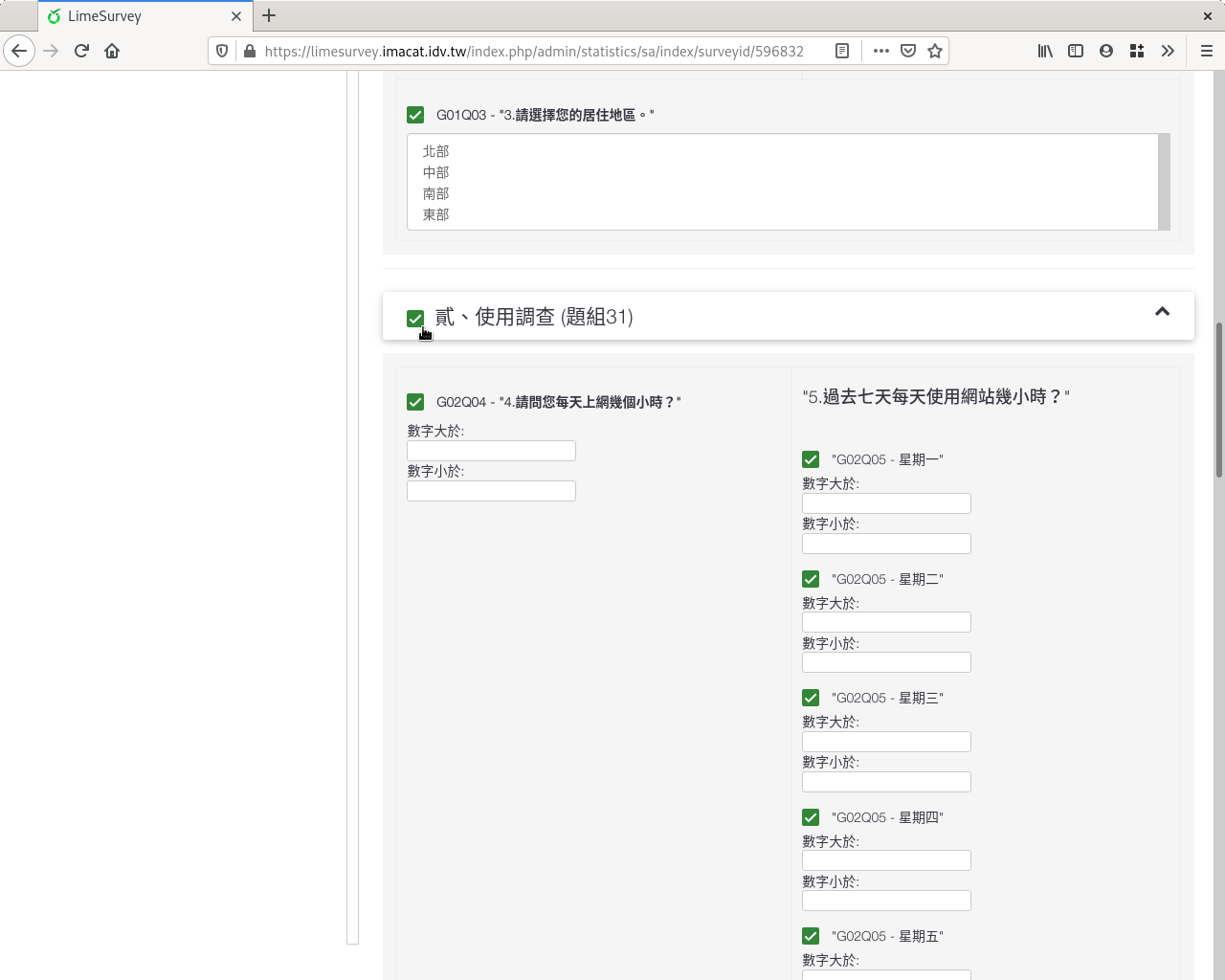Focus G02Q04 數字大於 input field

(x=491, y=451)
